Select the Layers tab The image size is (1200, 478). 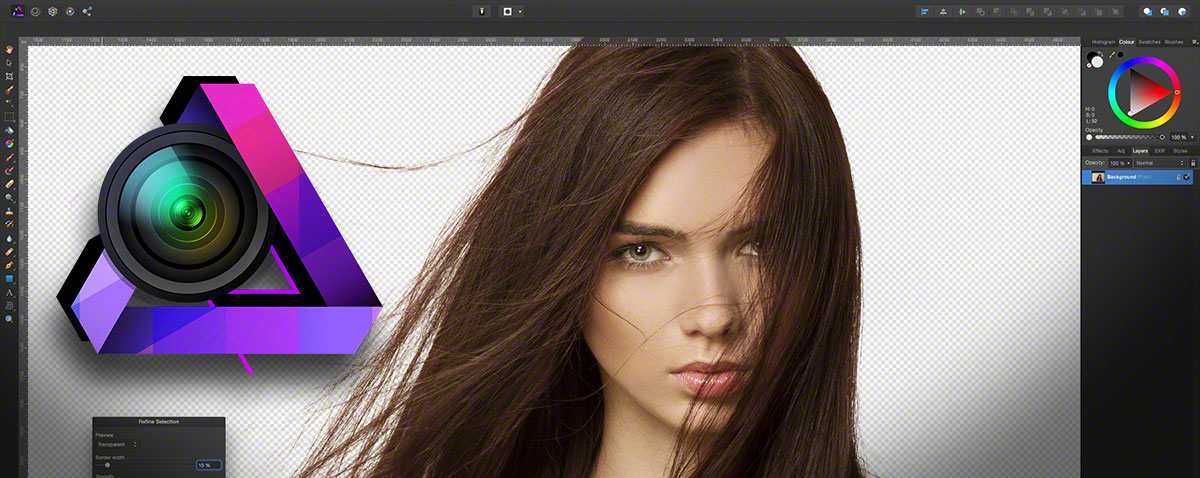(1140, 151)
